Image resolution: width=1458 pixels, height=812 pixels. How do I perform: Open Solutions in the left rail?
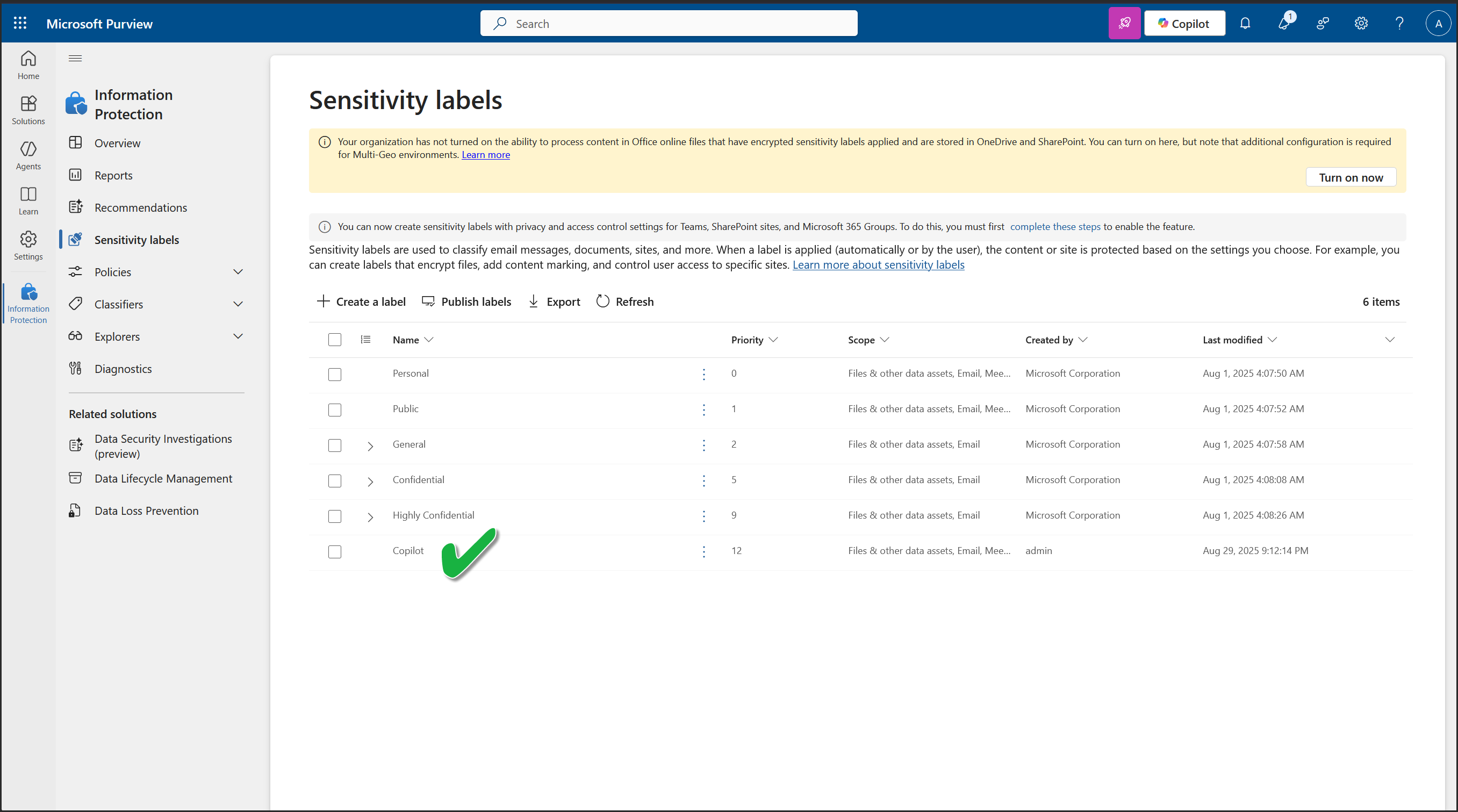tap(28, 110)
